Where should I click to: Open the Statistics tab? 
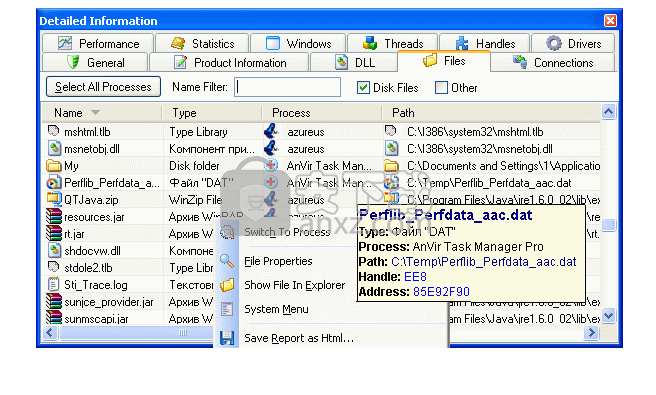(202, 44)
